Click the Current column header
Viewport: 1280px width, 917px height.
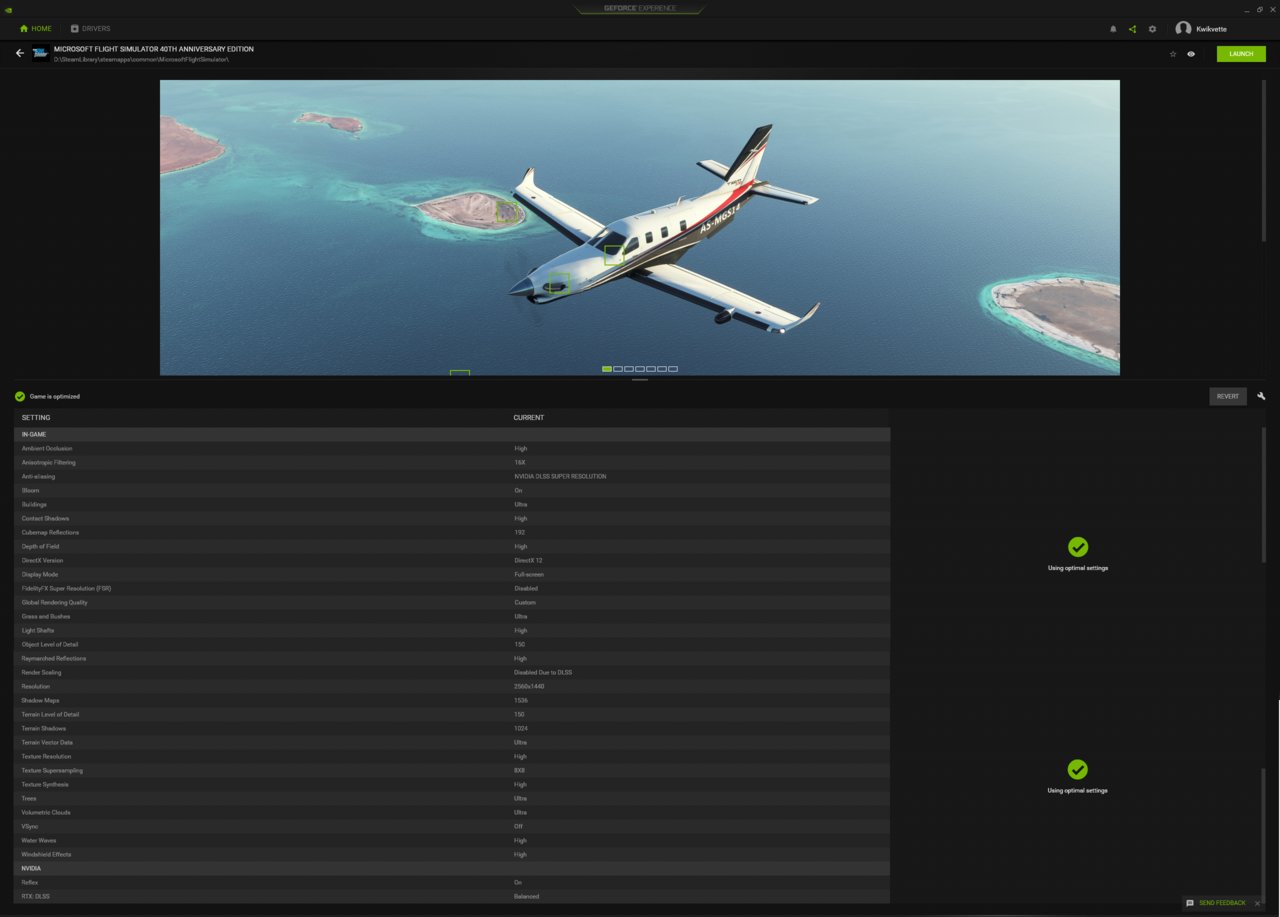(529, 418)
